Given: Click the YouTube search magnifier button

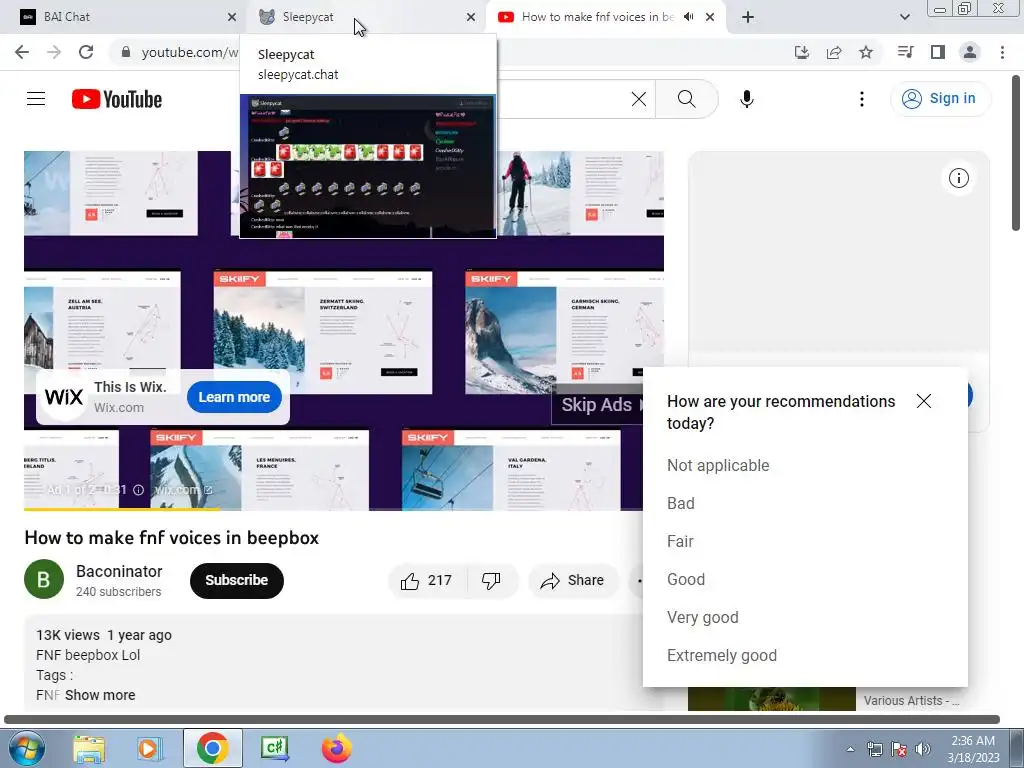Looking at the screenshot, I should point(686,99).
